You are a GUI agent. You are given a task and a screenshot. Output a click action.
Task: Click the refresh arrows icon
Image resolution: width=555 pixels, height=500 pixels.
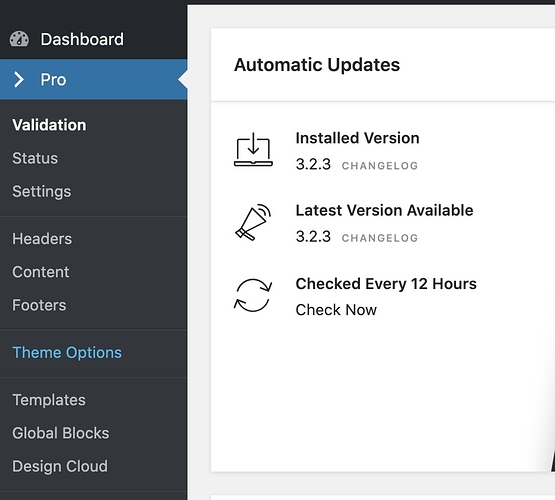(x=253, y=295)
